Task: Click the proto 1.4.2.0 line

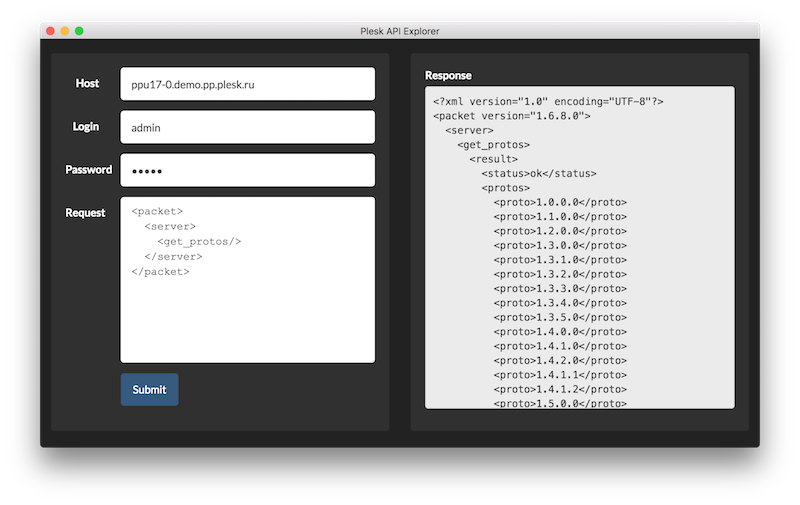Action: click(x=560, y=360)
